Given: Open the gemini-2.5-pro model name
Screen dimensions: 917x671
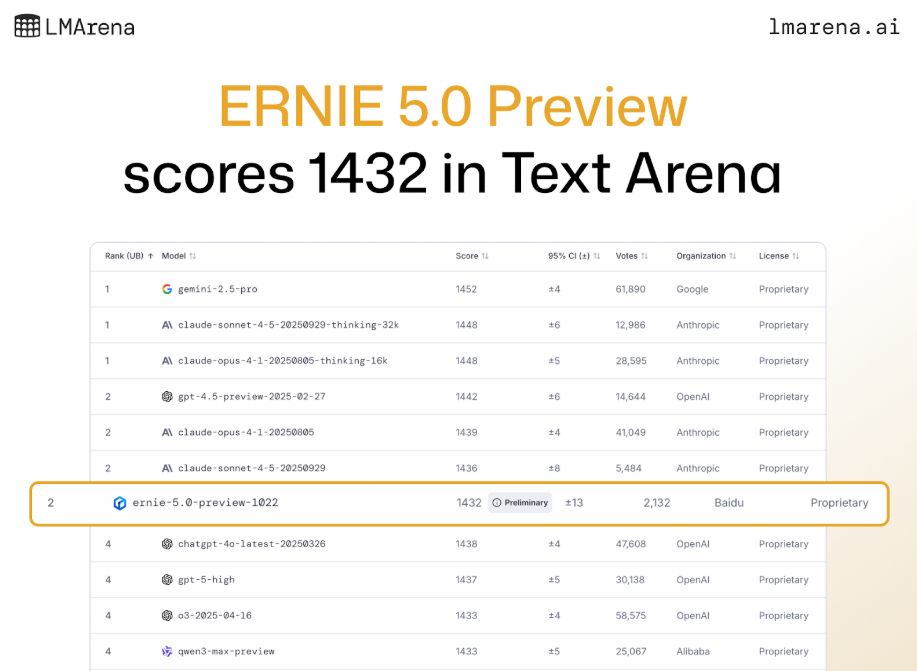Looking at the screenshot, I should click(218, 289).
